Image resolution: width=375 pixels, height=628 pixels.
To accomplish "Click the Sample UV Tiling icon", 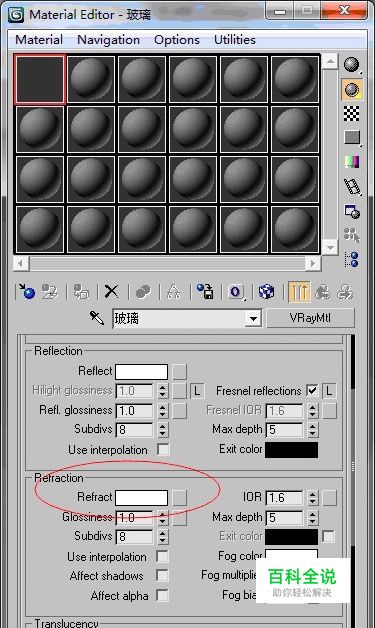I will [x=352, y=137].
